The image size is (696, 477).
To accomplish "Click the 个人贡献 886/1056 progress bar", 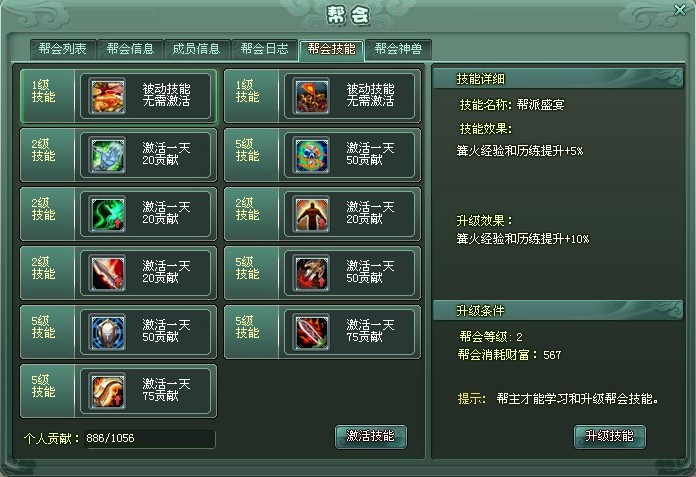I will pyautogui.click(x=150, y=438).
